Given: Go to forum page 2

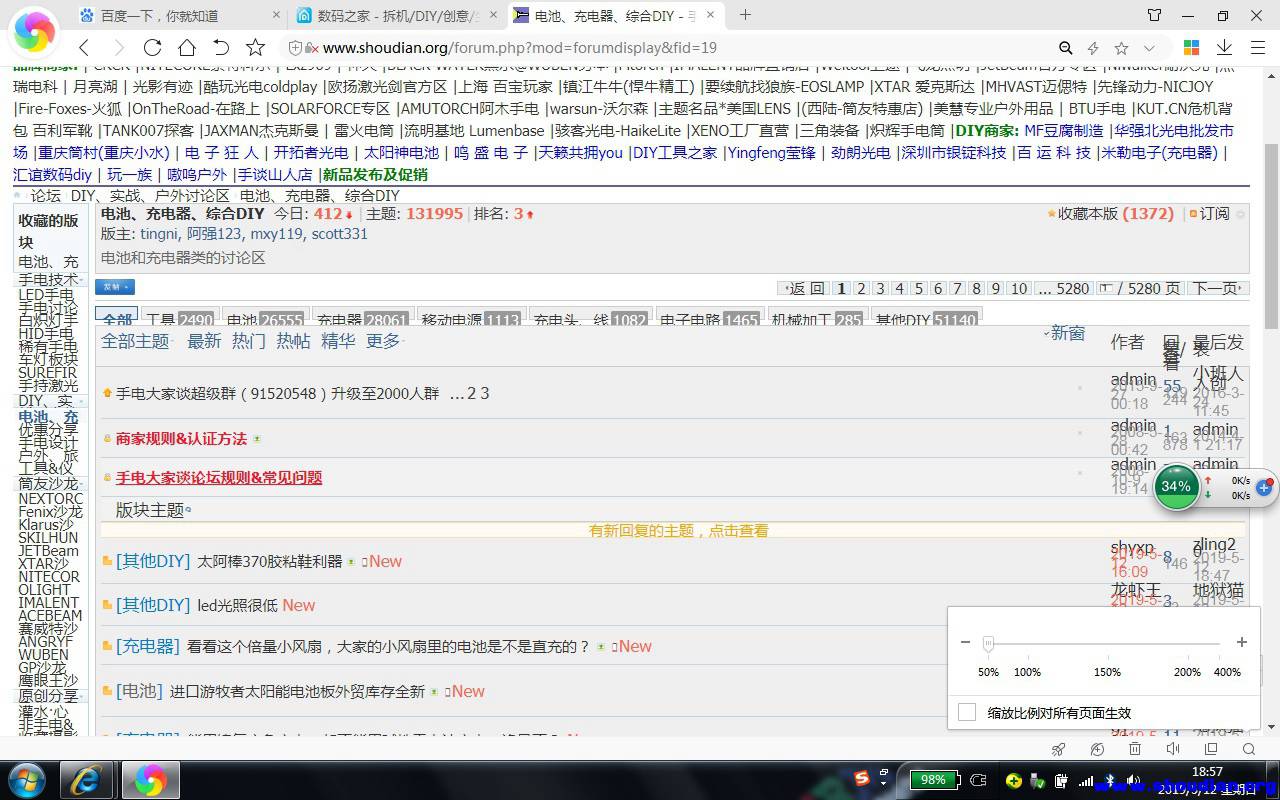Looking at the screenshot, I should pyautogui.click(x=861, y=288).
